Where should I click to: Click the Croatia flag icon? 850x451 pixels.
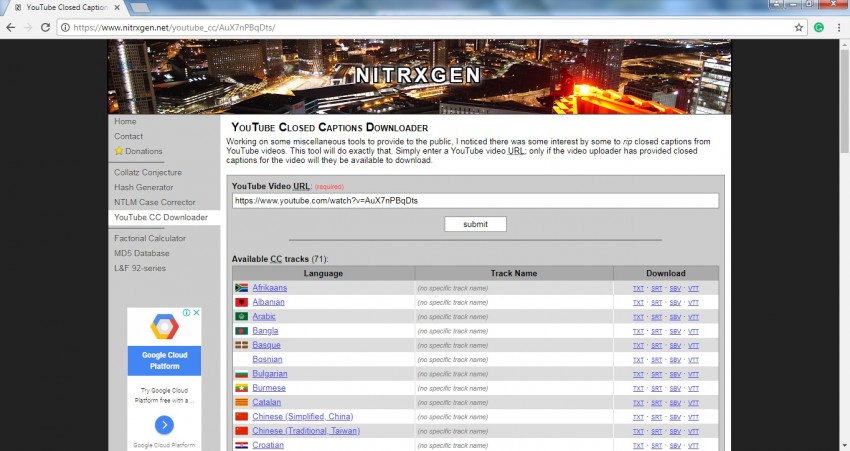coord(242,446)
